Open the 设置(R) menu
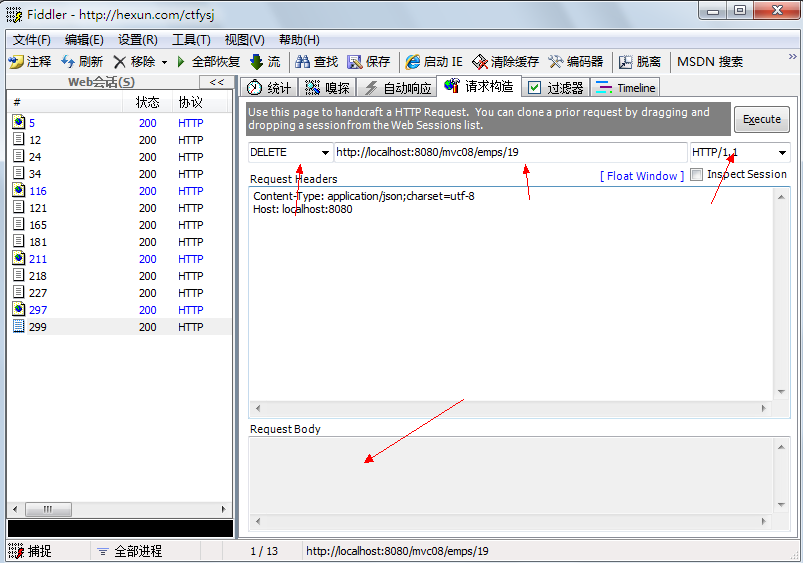The width and height of the screenshot is (803, 563). click(138, 40)
